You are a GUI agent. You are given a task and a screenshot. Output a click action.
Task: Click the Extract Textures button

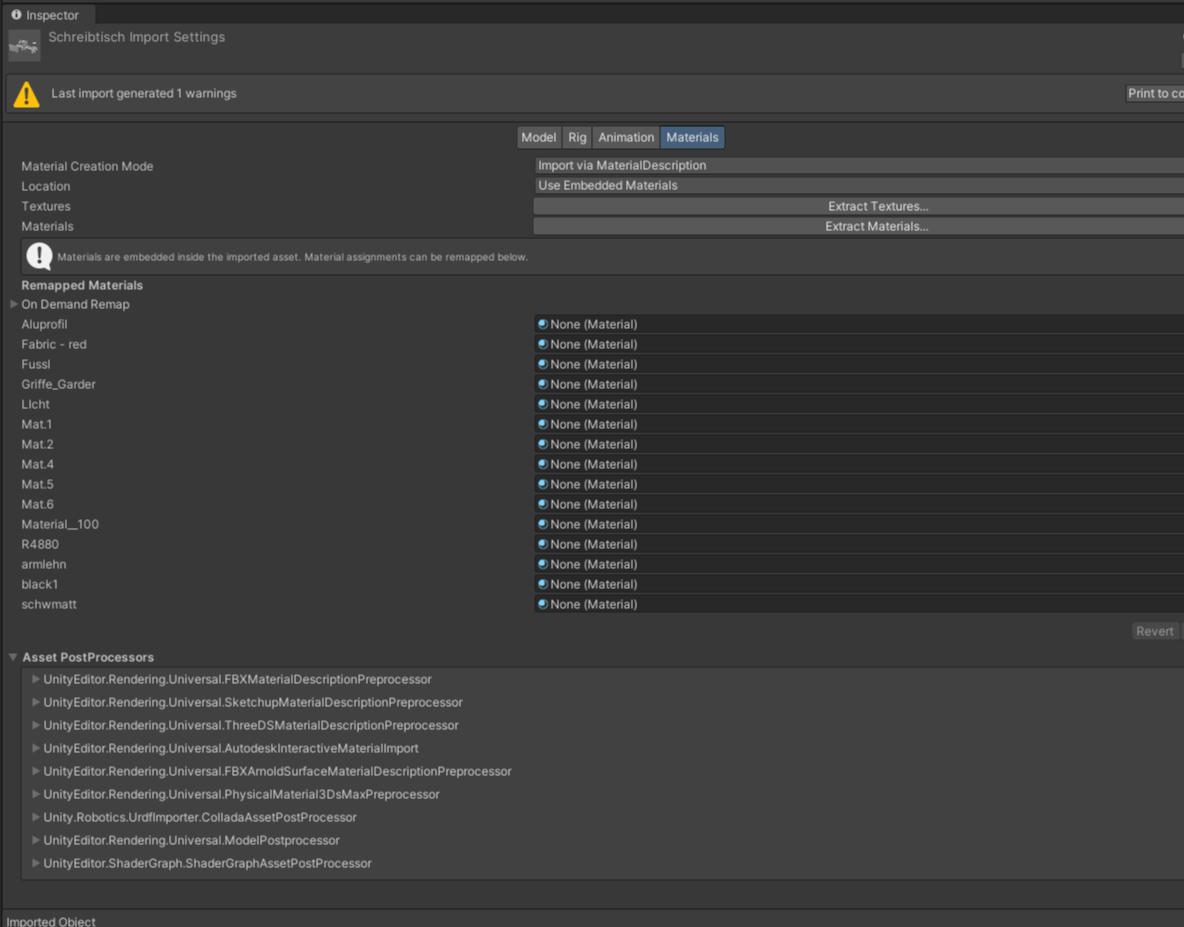859,206
